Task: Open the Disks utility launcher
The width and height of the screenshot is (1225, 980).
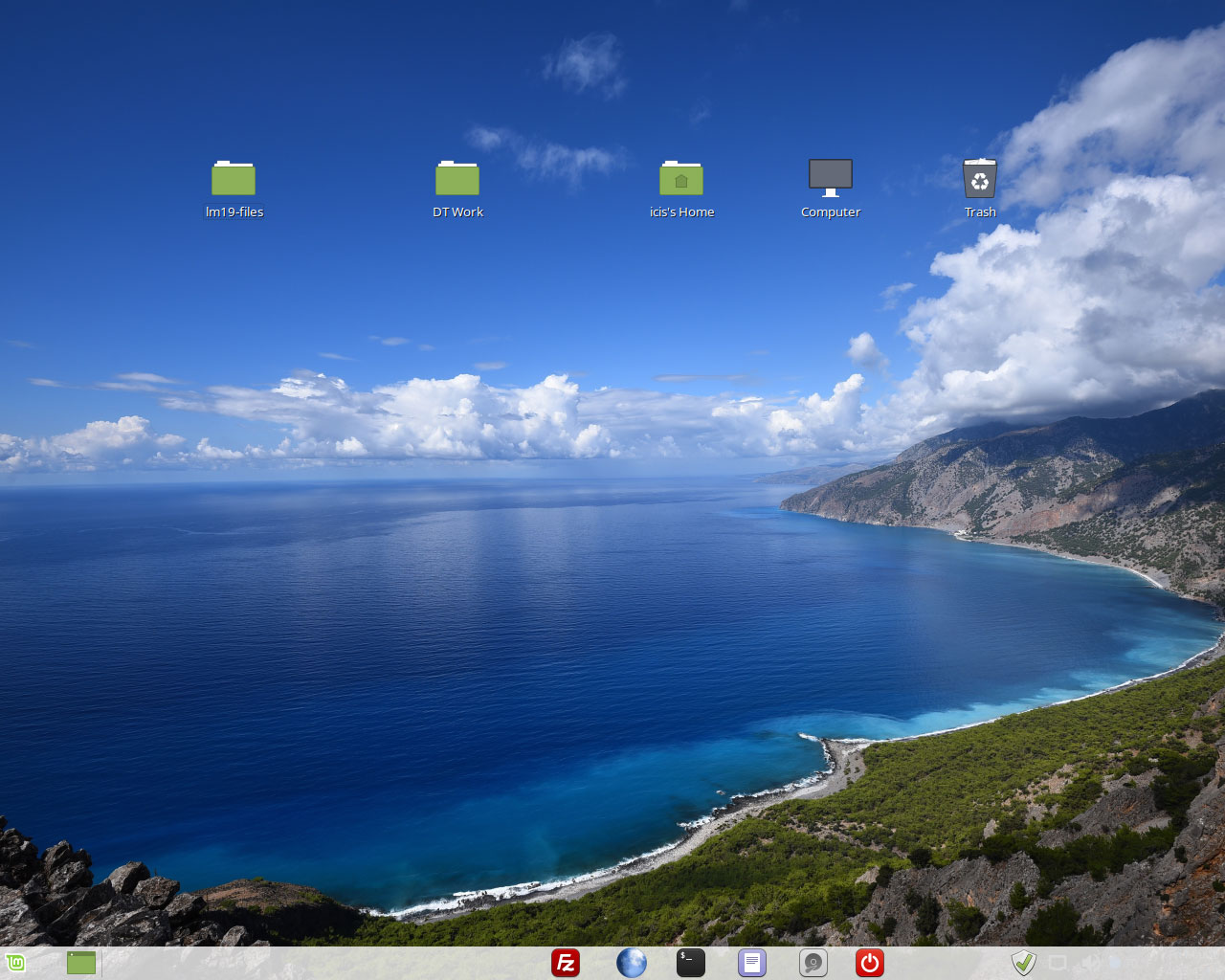Action: 813,963
